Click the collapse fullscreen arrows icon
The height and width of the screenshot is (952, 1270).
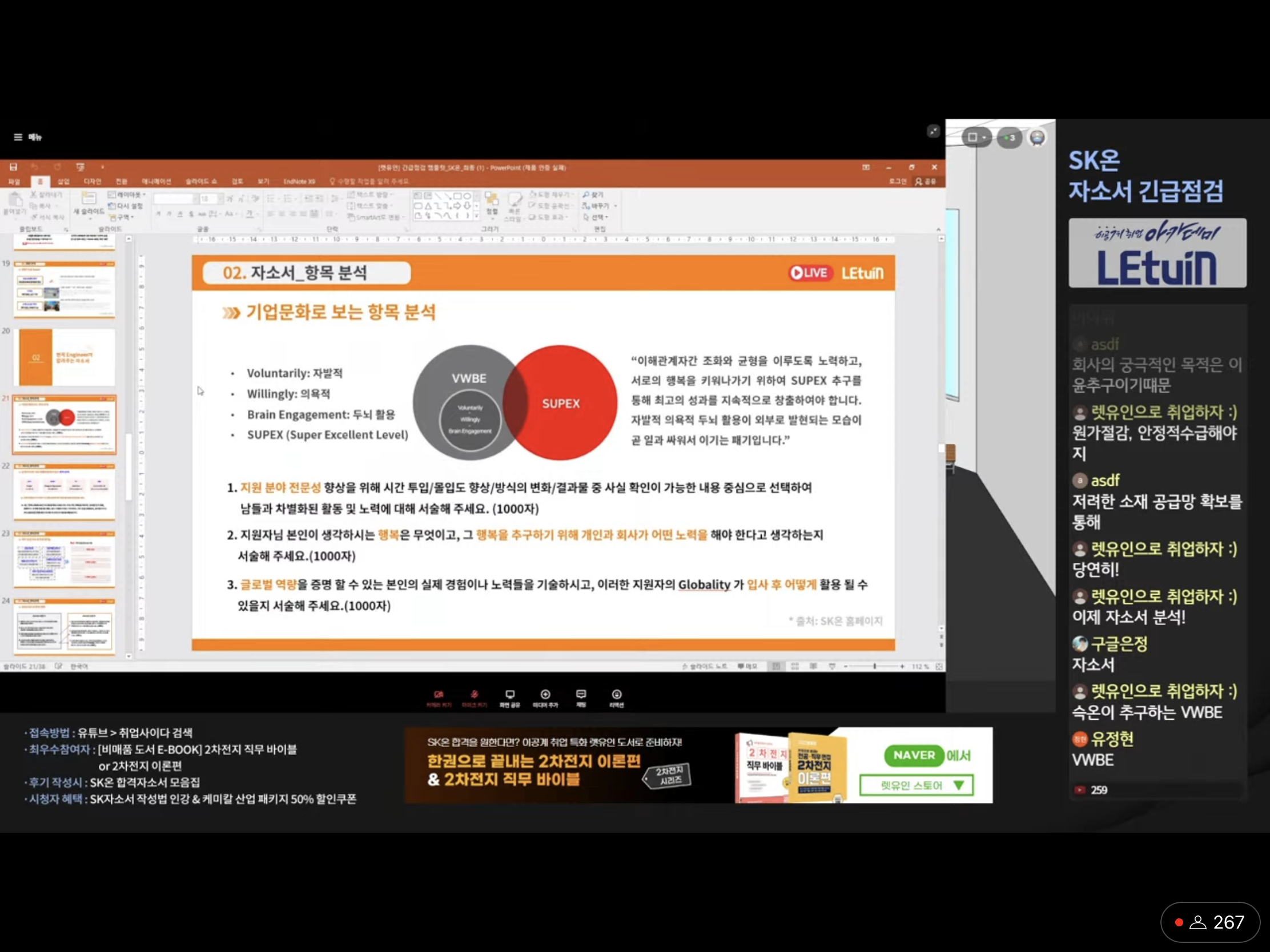tap(933, 131)
